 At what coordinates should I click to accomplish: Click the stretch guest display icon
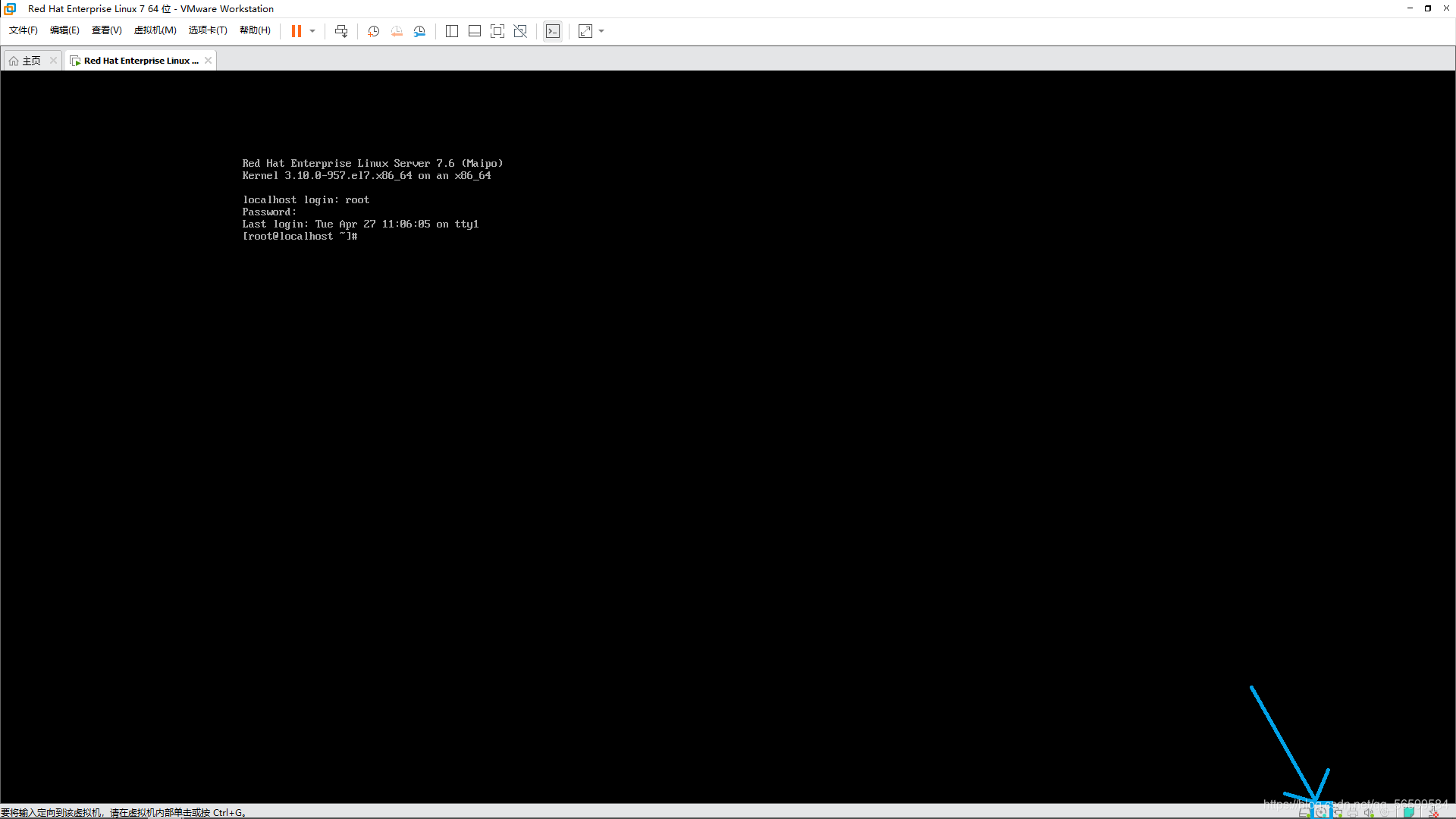click(x=585, y=31)
